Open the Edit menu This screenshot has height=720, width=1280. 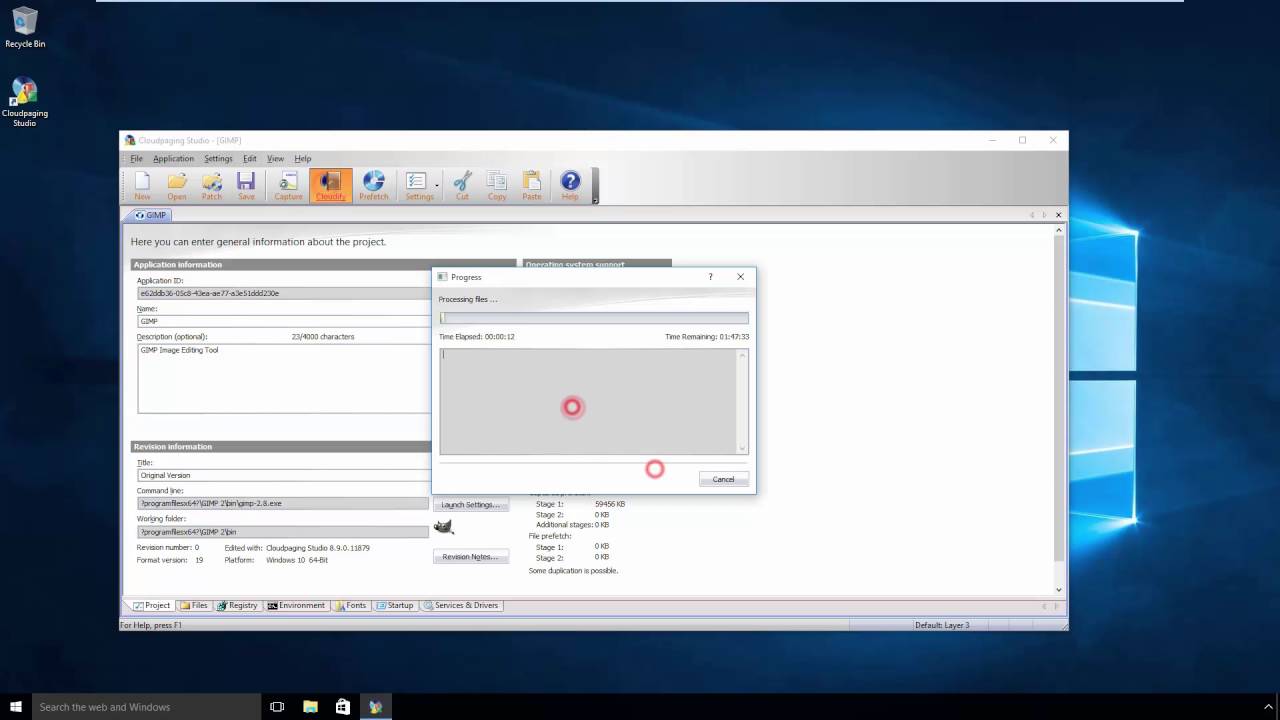point(250,158)
